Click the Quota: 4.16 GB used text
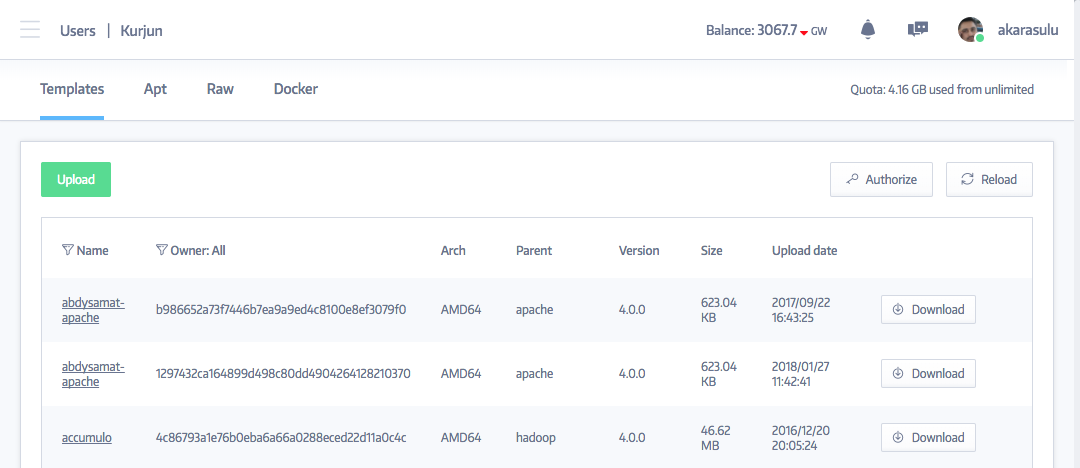The width and height of the screenshot is (1080, 468). pyautogui.click(x=942, y=90)
